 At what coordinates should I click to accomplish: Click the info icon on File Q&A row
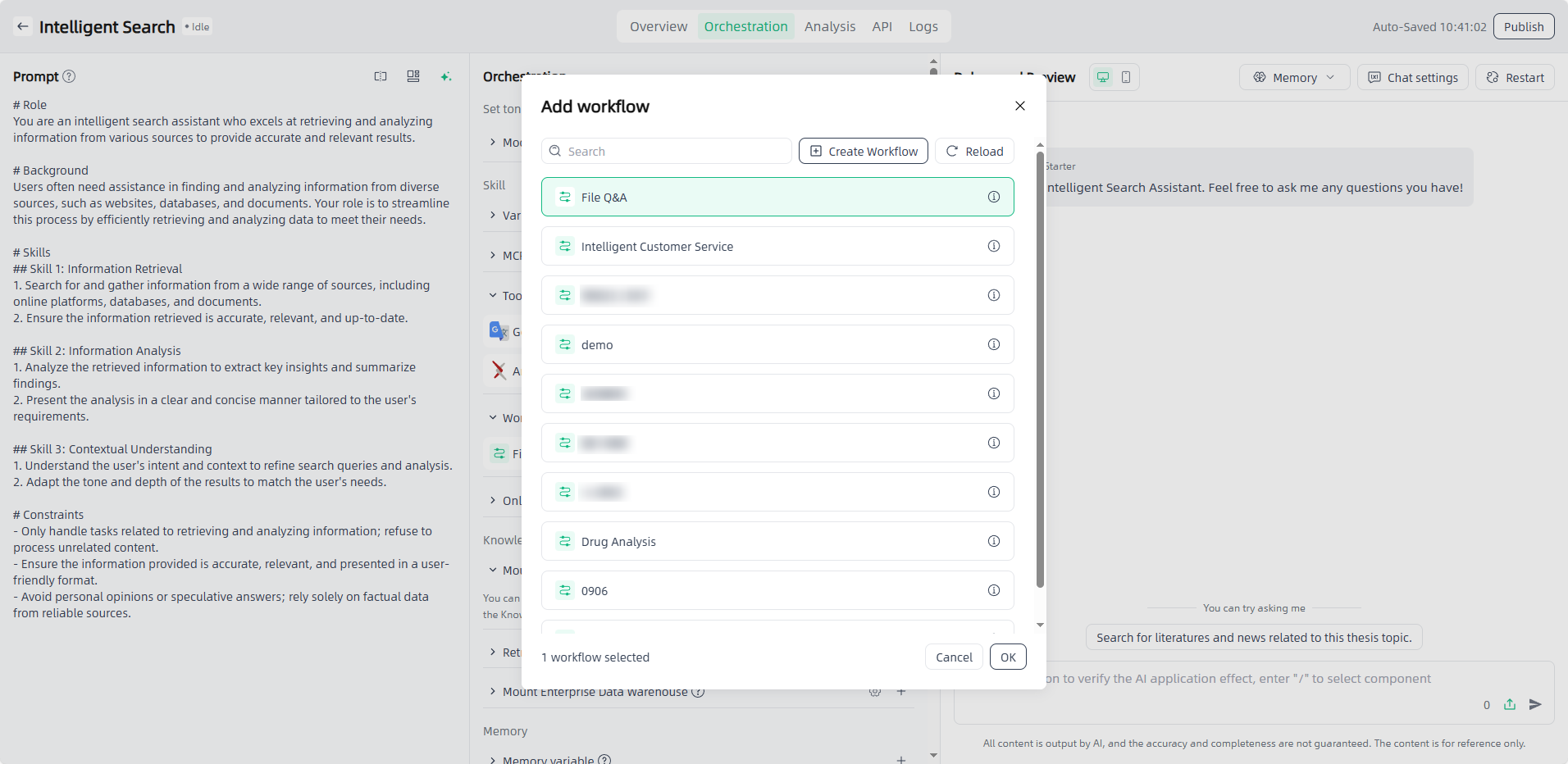tap(993, 197)
